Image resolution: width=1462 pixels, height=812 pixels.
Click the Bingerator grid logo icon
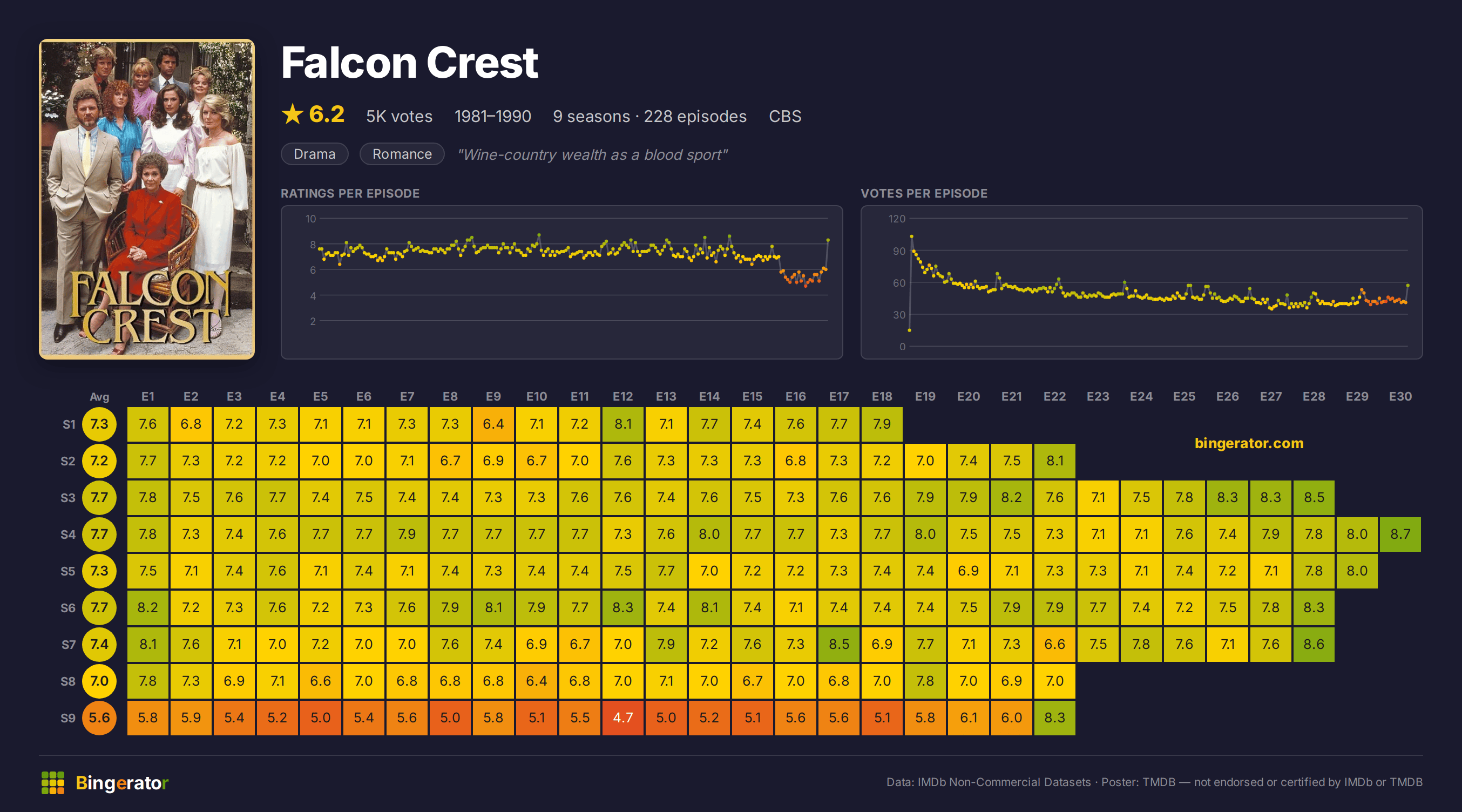tap(53, 782)
